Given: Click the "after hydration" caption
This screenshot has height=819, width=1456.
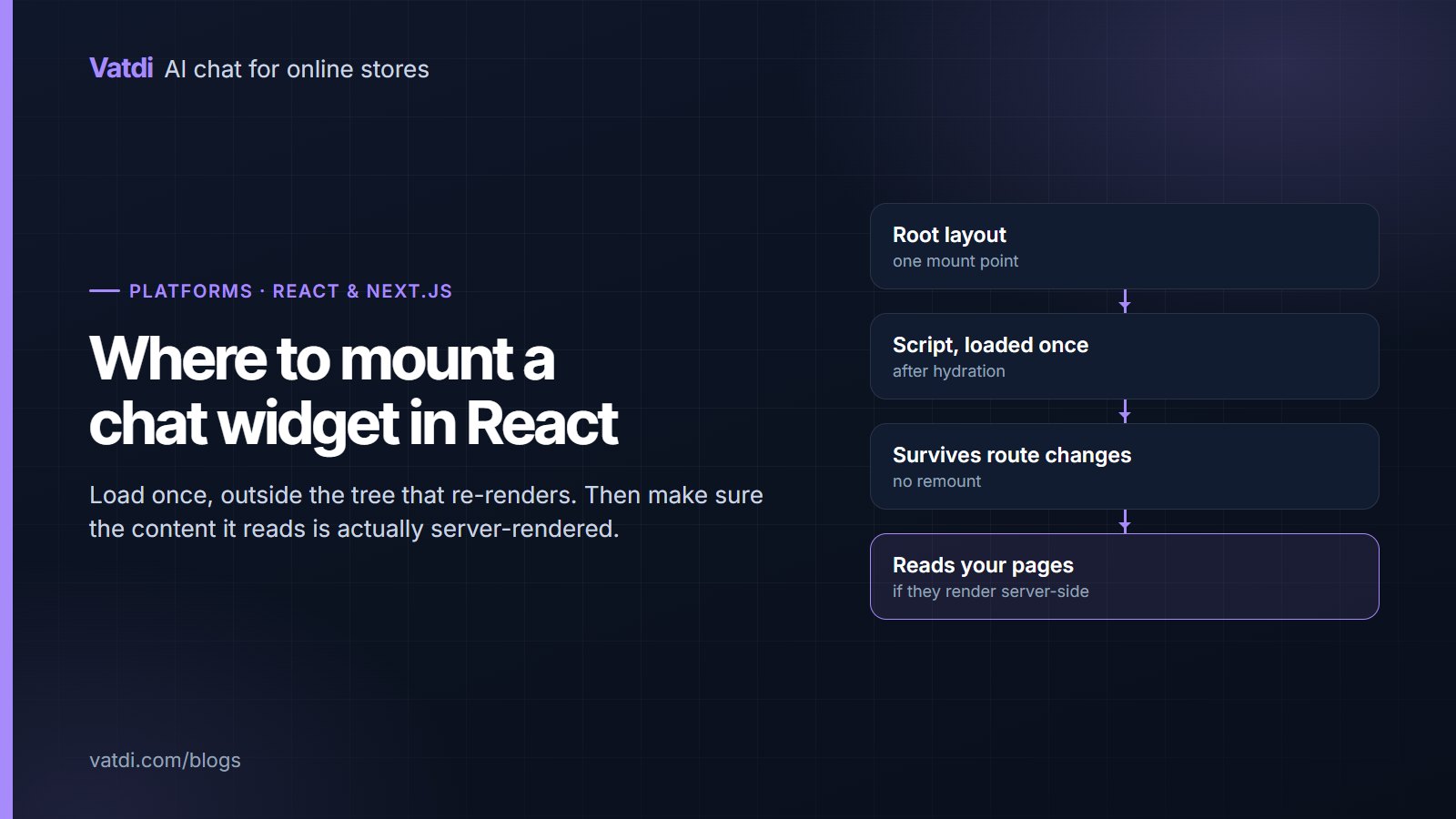Looking at the screenshot, I should tap(949, 371).
